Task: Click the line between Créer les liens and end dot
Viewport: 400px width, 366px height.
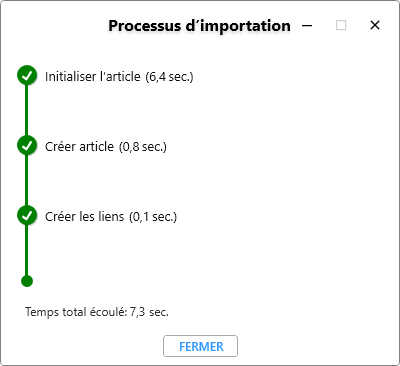Action: click(x=27, y=250)
